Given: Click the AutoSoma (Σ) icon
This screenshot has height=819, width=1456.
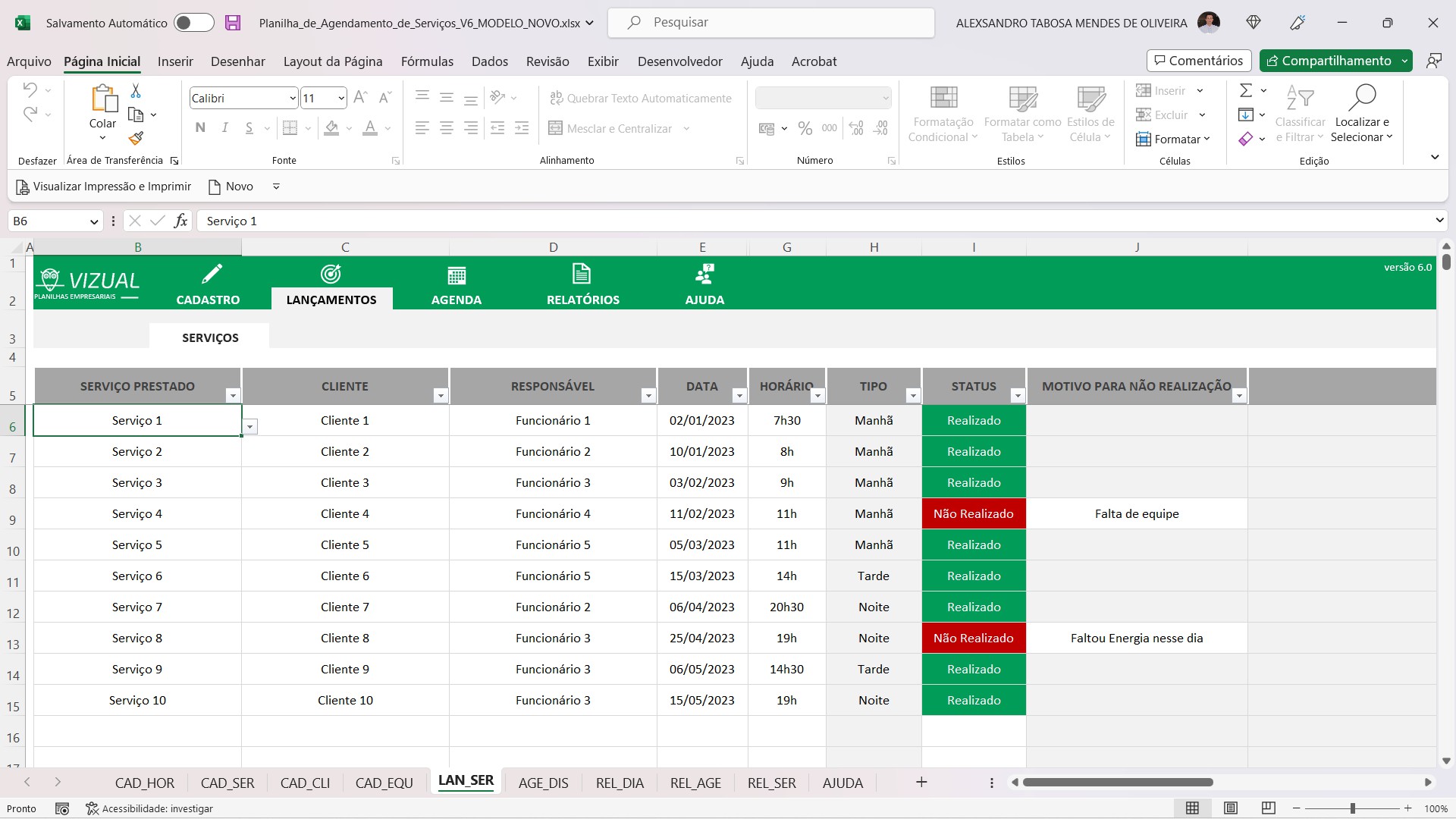Looking at the screenshot, I should coord(1247,90).
